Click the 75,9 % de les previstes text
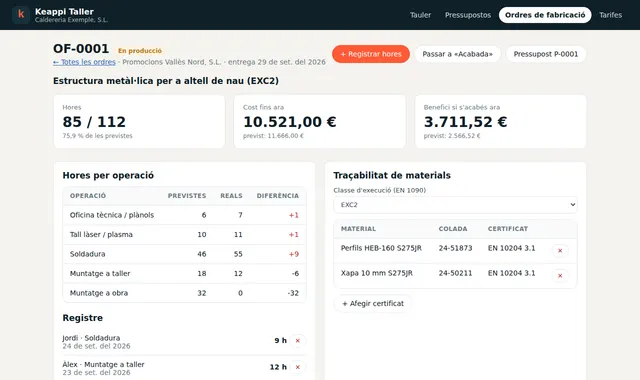The image size is (640, 380). click(x=98, y=136)
